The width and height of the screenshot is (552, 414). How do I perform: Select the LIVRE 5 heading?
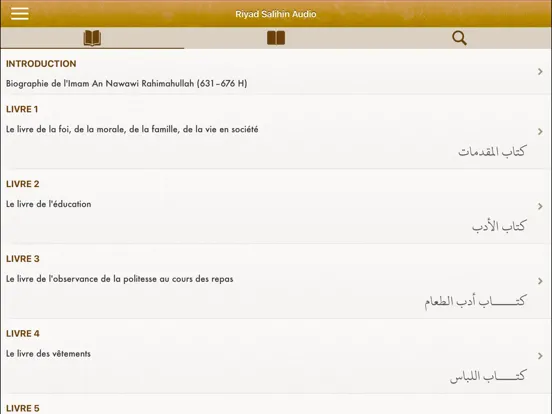(23, 408)
